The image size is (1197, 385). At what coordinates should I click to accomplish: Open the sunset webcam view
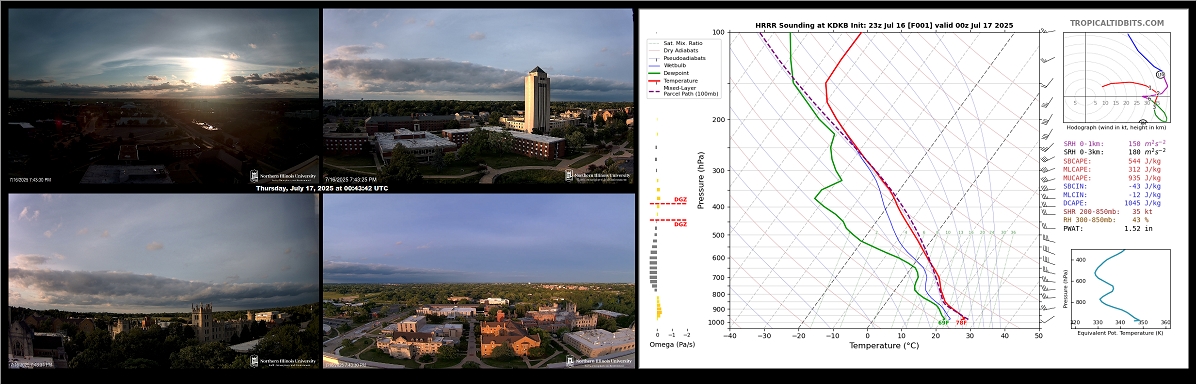coord(163,96)
